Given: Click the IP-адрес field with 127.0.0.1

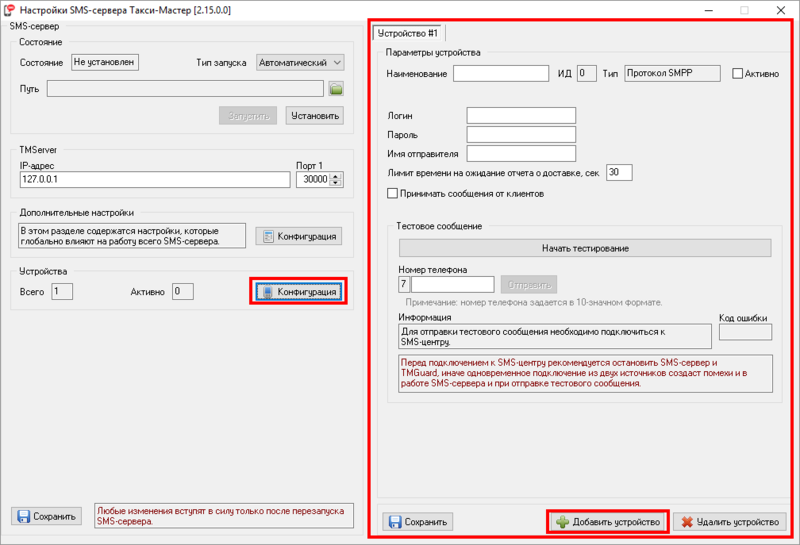Looking at the screenshot, I should click(155, 179).
